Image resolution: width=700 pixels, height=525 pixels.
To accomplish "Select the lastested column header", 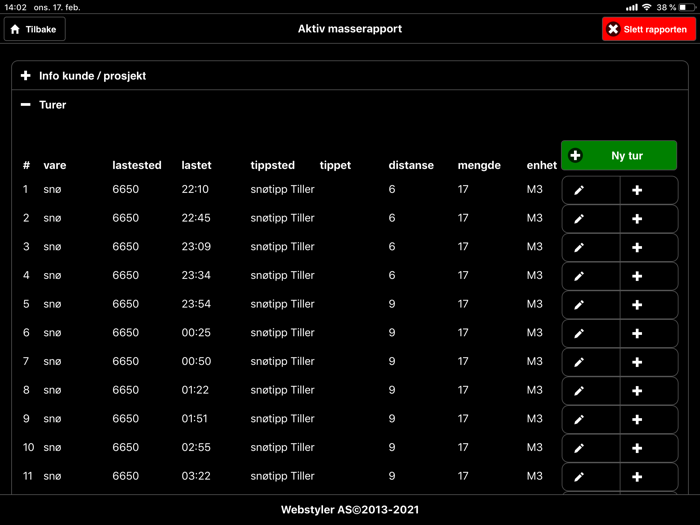I will click(137, 165).
